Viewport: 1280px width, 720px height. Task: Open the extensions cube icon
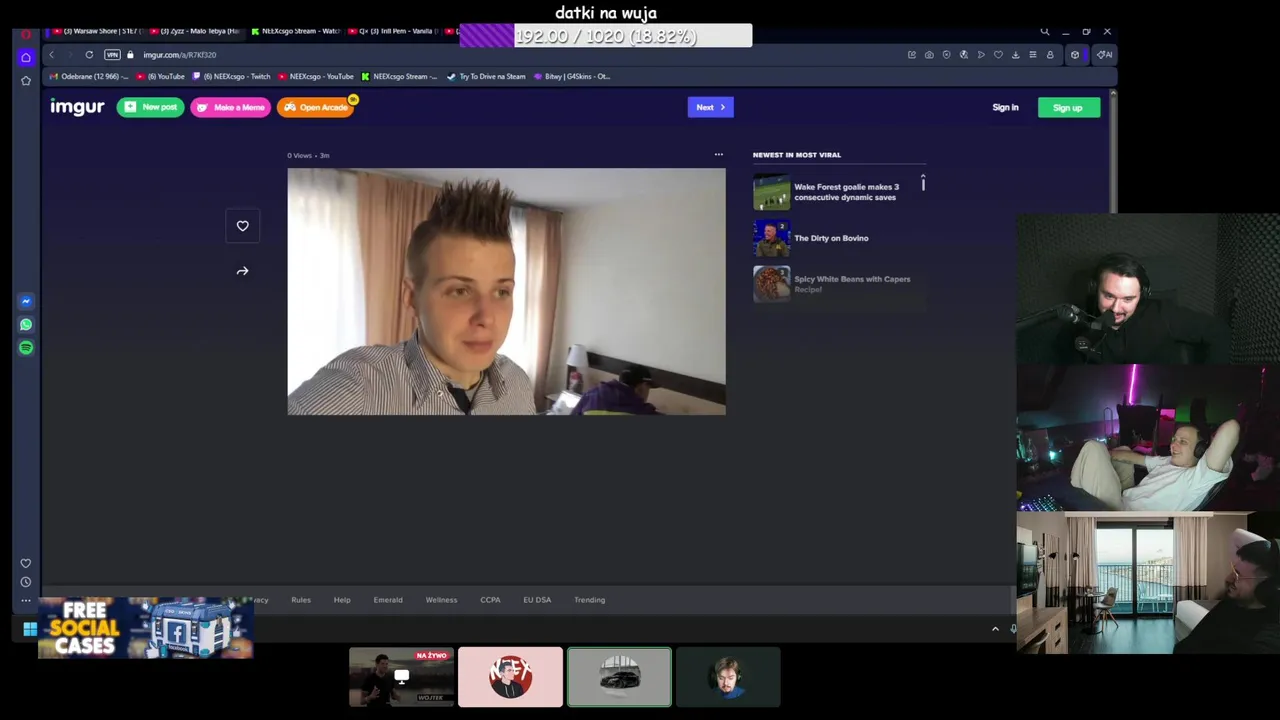point(1075,55)
